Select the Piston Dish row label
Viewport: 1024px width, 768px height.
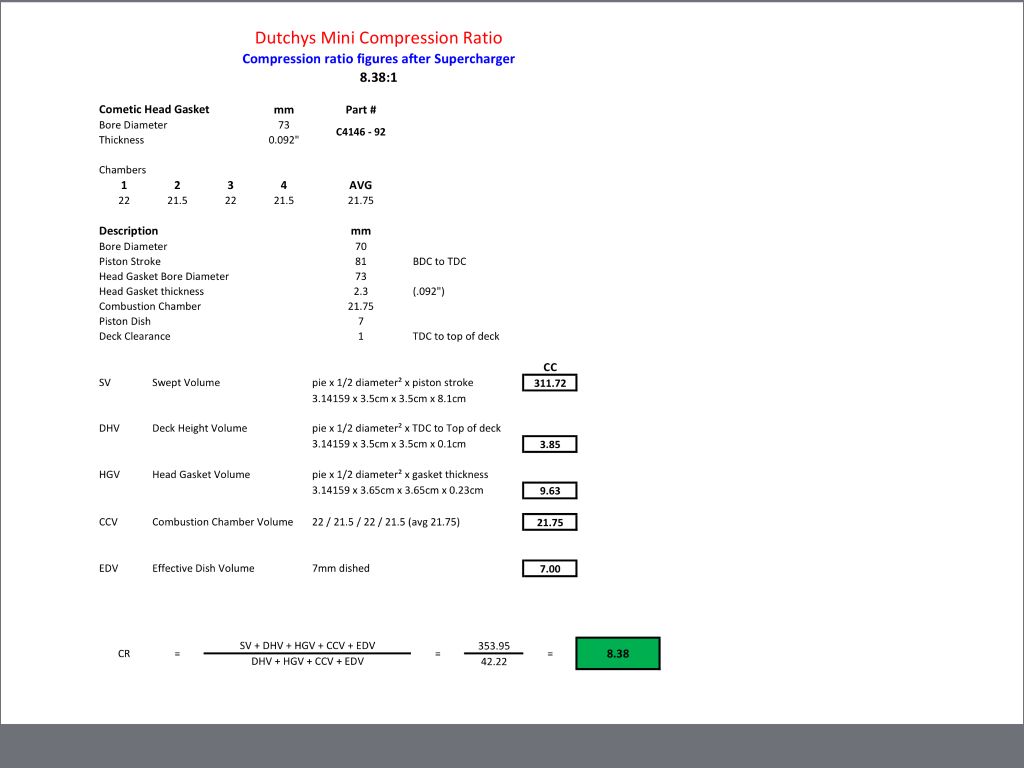coord(126,321)
